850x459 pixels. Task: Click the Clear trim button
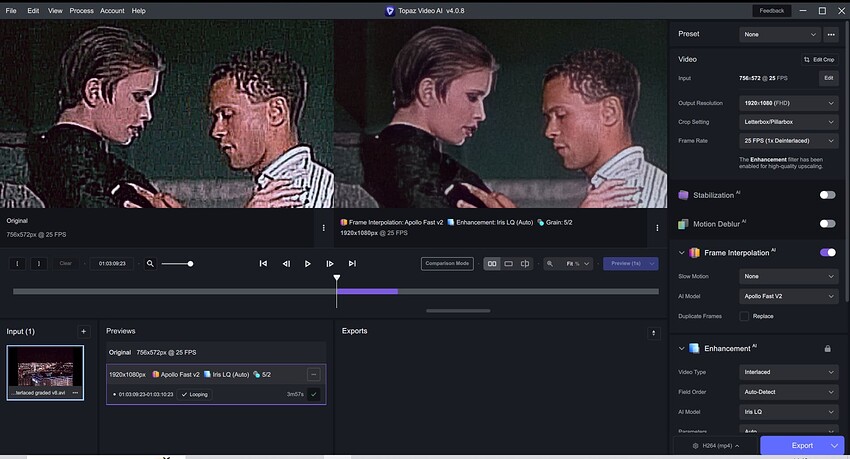[66, 263]
